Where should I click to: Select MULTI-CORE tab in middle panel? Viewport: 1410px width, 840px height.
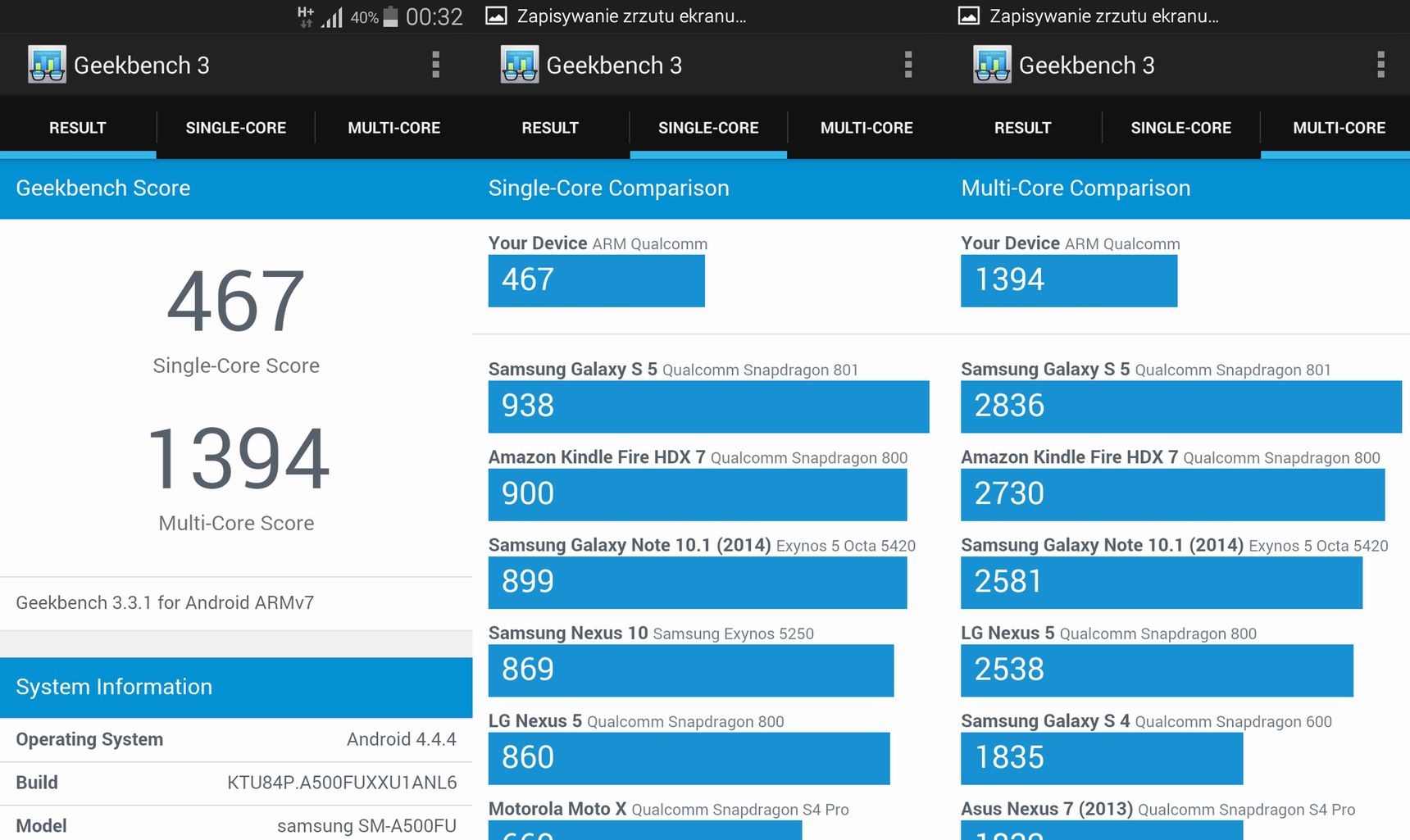(866, 128)
